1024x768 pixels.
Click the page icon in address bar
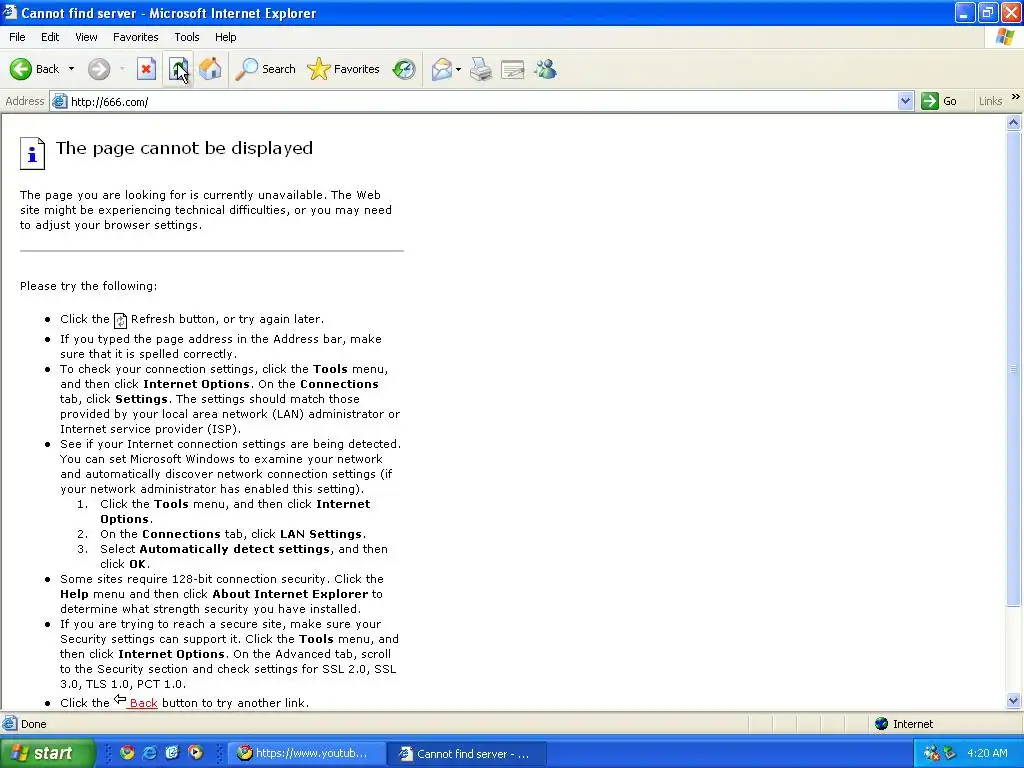coord(59,101)
